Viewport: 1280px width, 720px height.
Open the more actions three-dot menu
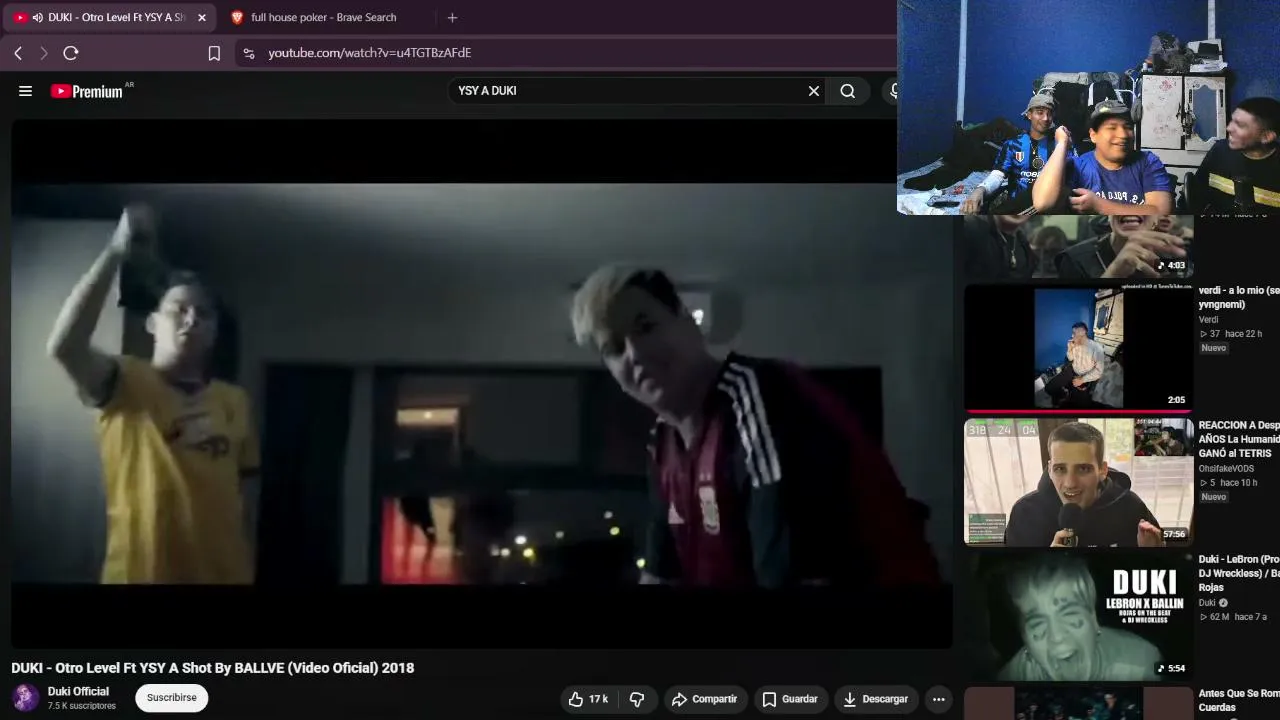(x=939, y=699)
